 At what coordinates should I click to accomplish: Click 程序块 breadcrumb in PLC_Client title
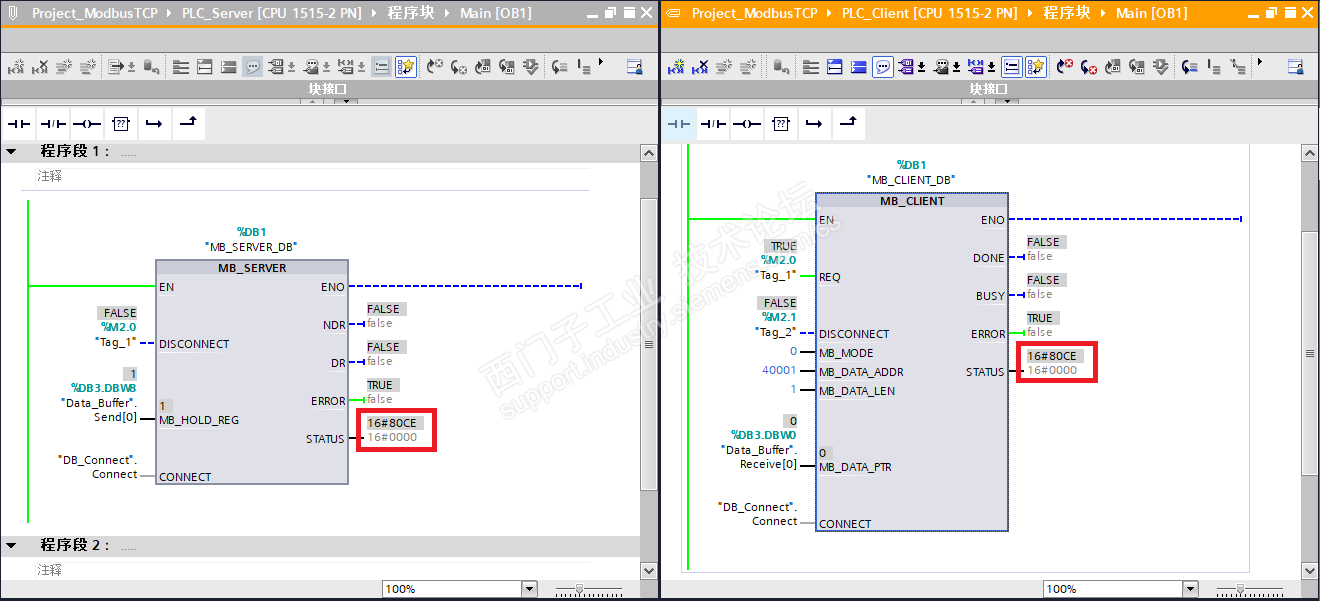[x=1066, y=13]
